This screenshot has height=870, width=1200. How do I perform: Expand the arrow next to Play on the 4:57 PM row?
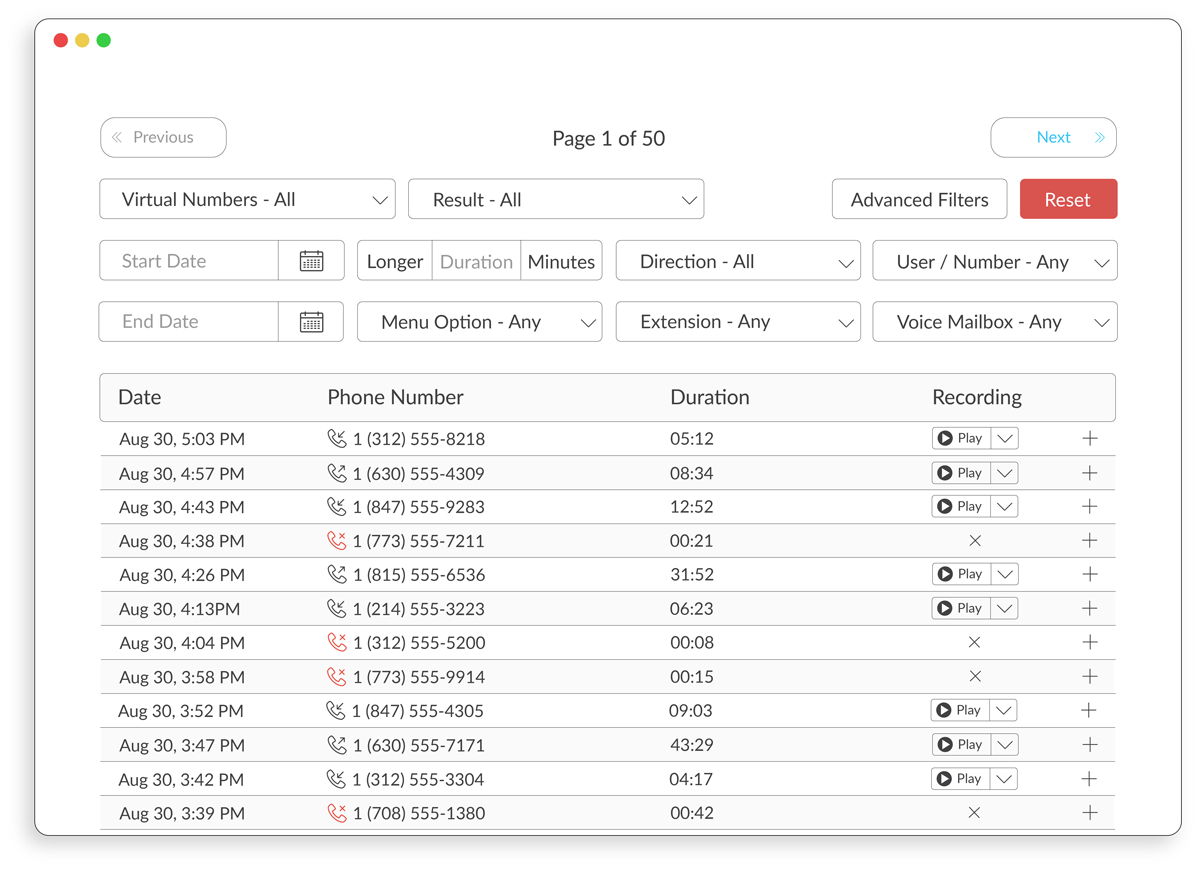pyautogui.click(x=1004, y=472)
